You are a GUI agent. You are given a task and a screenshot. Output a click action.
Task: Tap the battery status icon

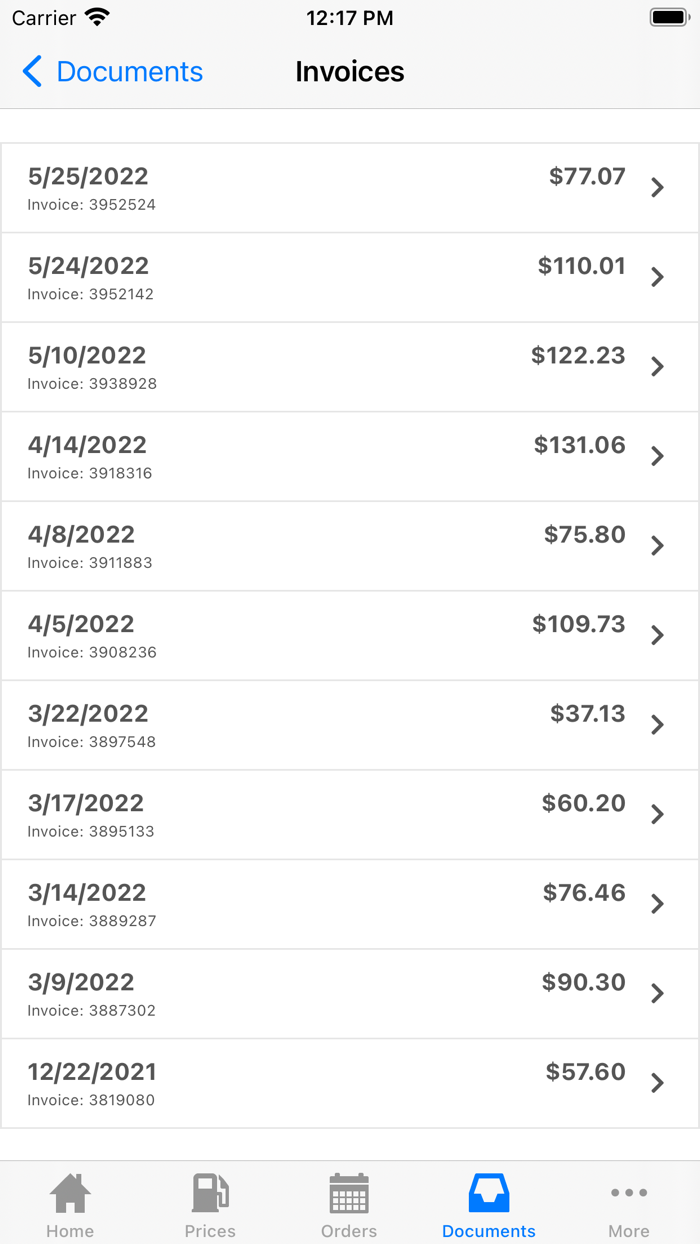pos(670,17)
